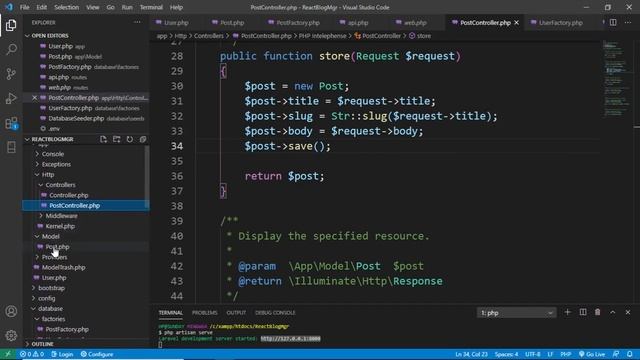Switch to the DEBUG CONSOLE tab
This screenshot has width=640, height=360.
275,313
